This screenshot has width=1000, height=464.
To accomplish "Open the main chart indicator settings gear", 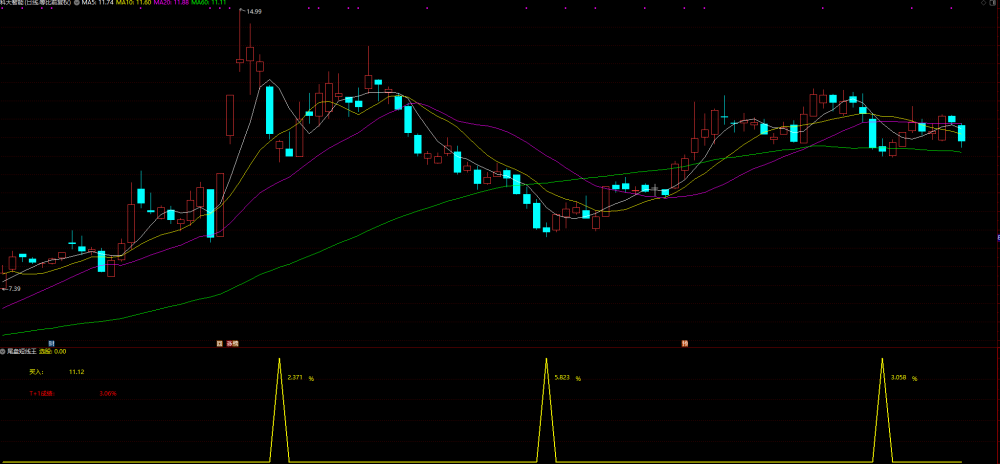I will tap(77, 3).
